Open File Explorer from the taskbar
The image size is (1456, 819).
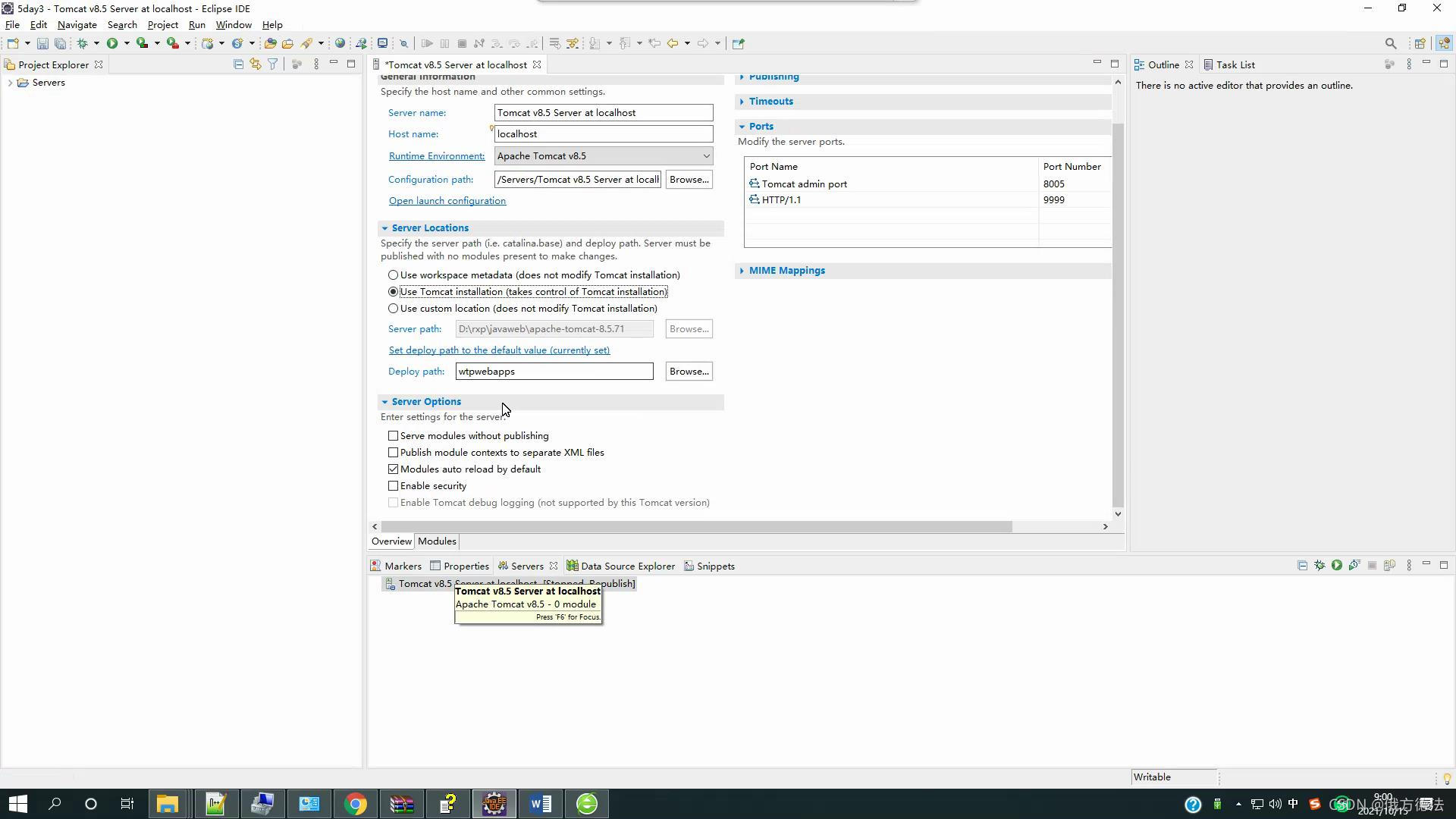[x=168, y=804]
